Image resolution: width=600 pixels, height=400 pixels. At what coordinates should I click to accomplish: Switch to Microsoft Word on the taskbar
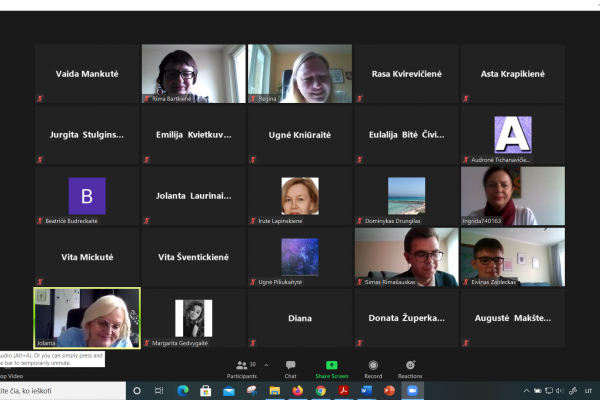pyautogui.click(x=366, y=391)
